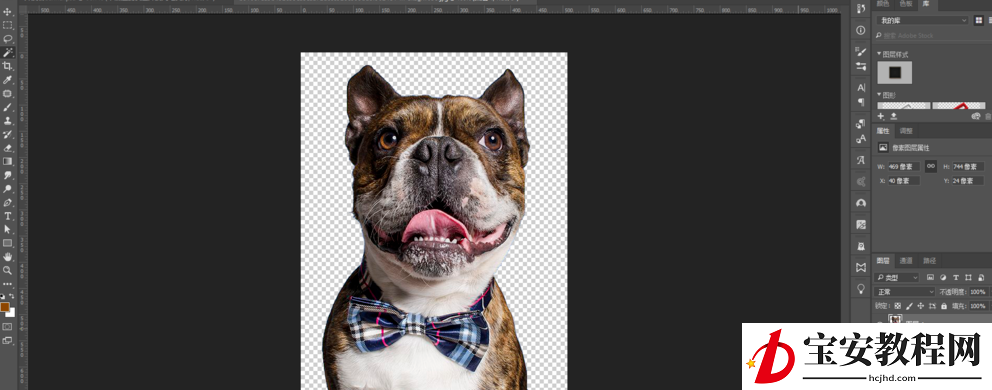Open the Info panel icon

click(860, 30)
